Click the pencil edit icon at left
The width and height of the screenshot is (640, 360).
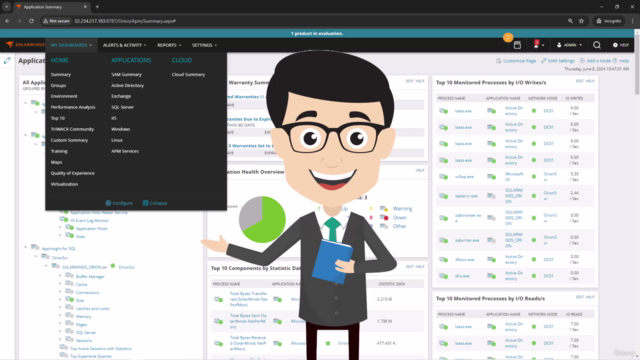point(7,61)
